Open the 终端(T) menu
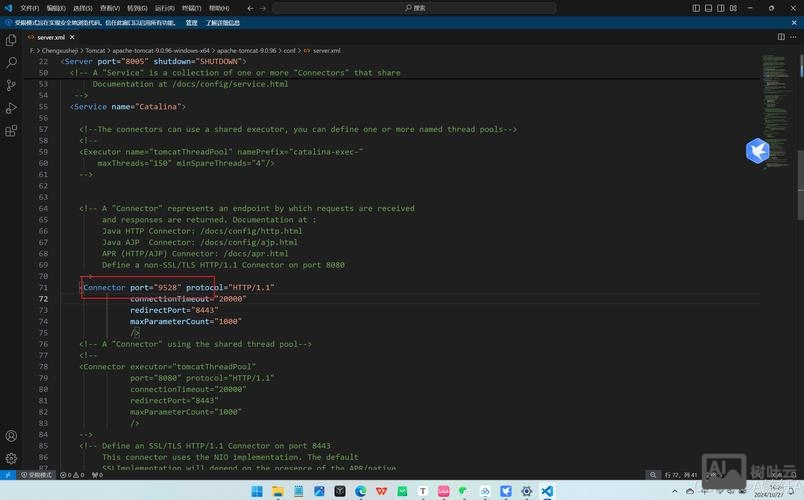The width and height of the screenshot is (804, 500). [x=189, y=7]
